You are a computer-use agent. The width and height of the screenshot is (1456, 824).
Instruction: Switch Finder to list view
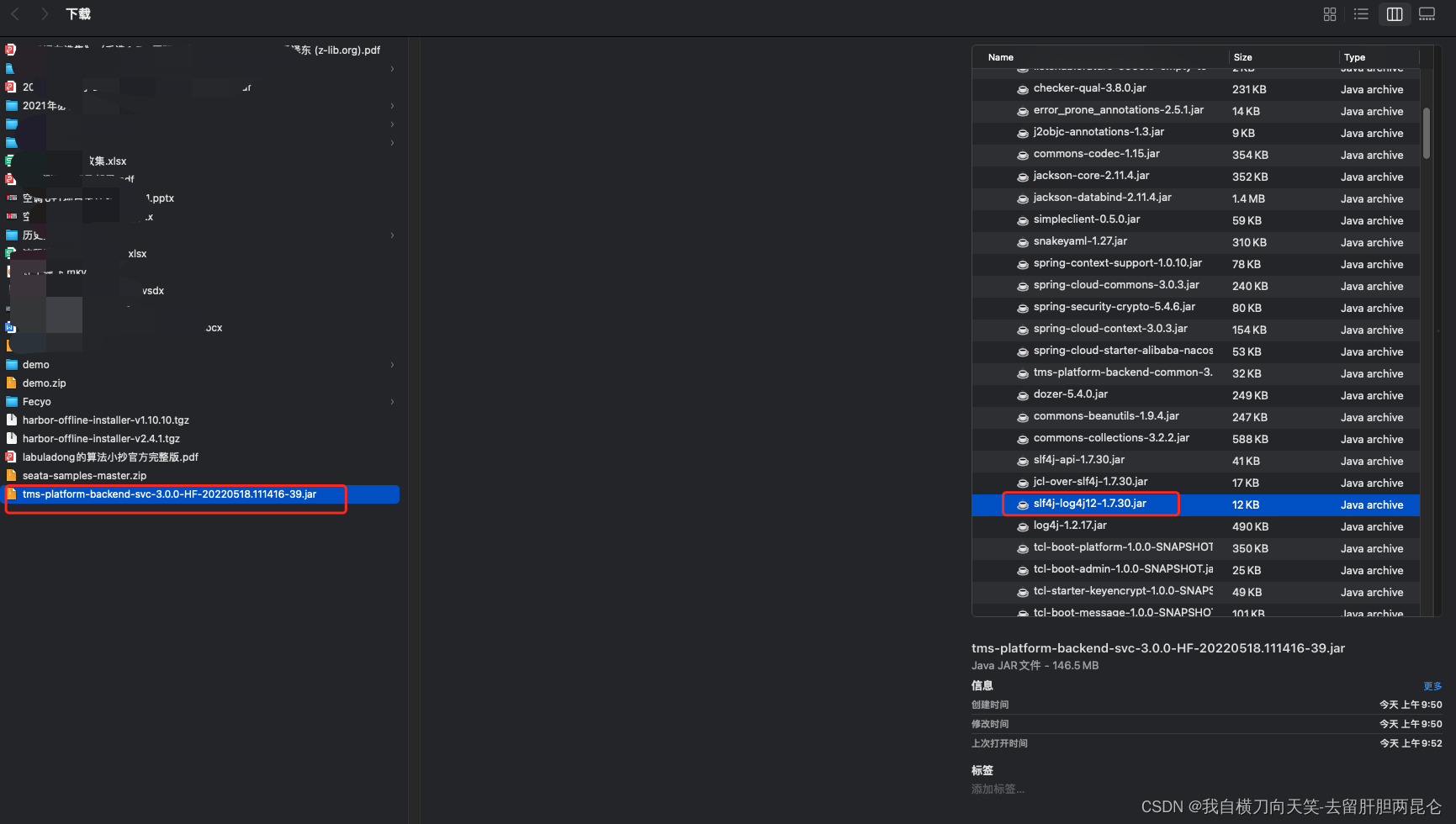coord(1361,14)
